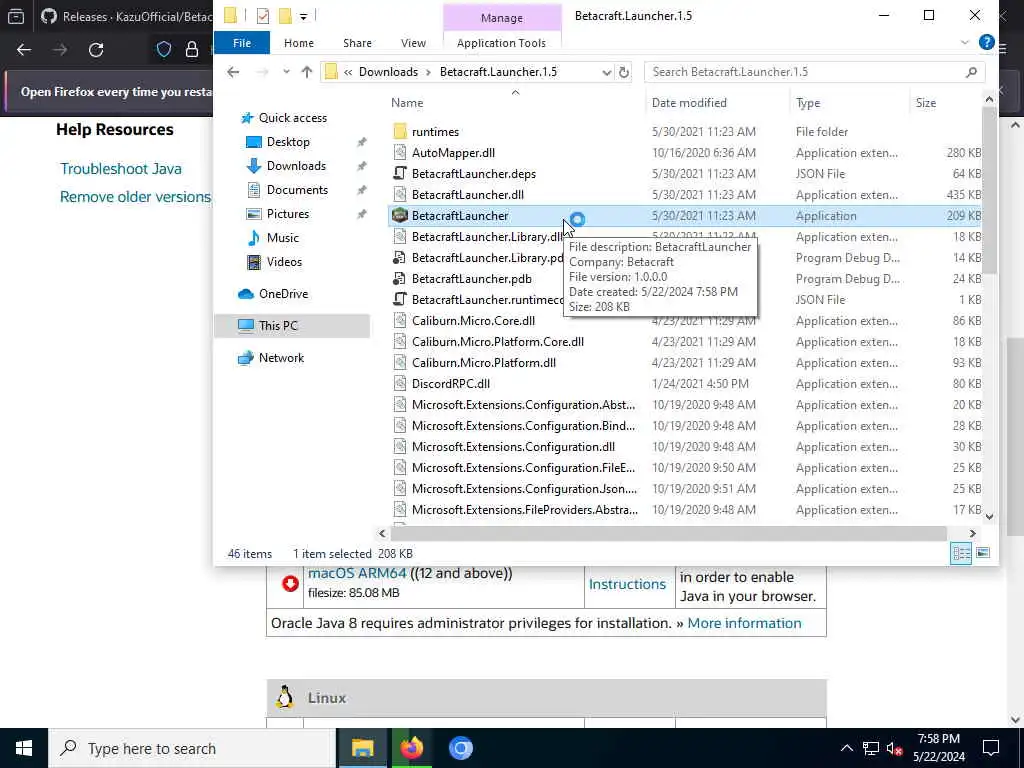The height and width of the screenshot is (768, 1024).
Task: Click the muted volume tray icon
Action: coord(895,748)
